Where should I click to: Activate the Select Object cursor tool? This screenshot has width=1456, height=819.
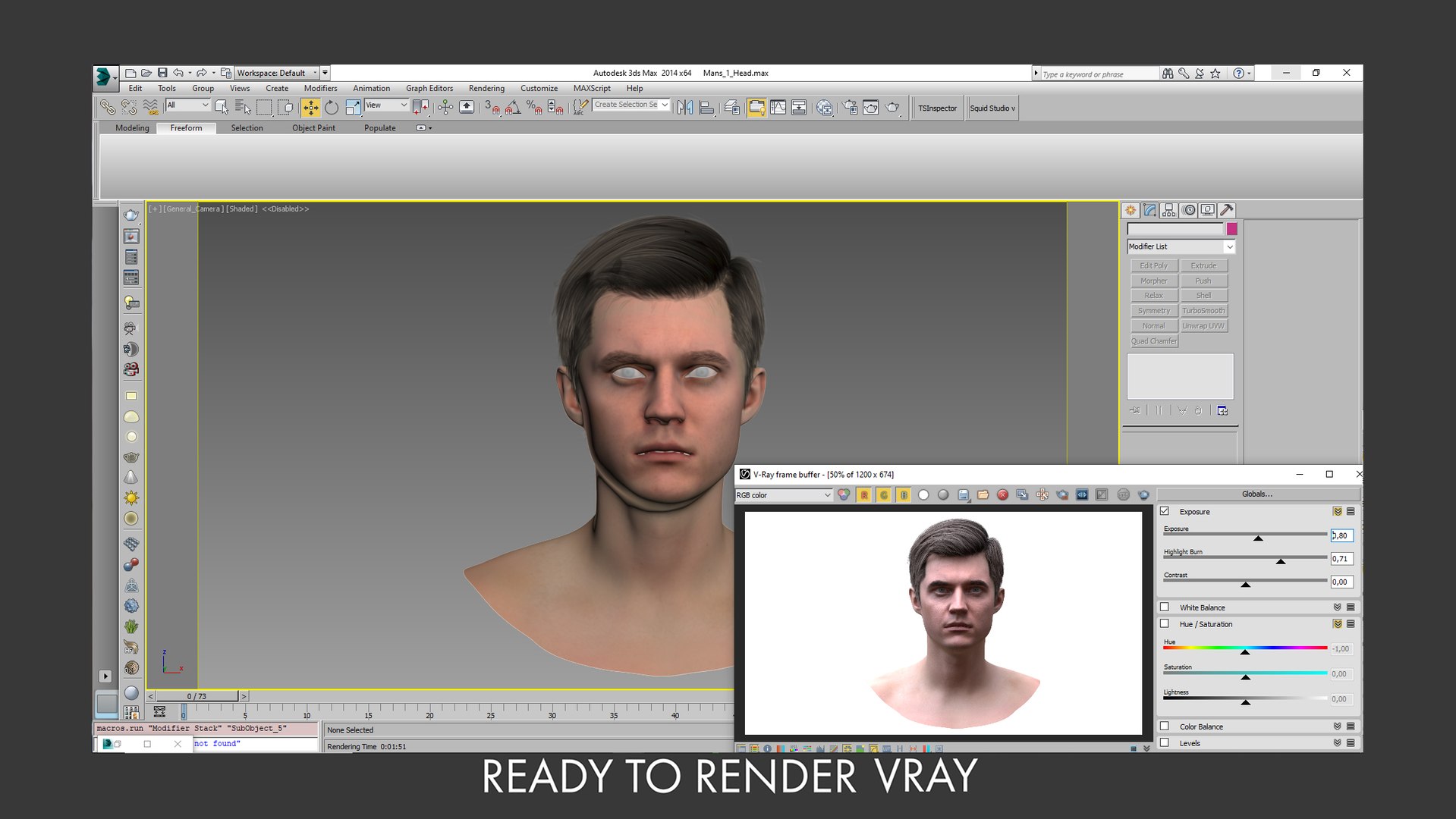coord(222,108)
